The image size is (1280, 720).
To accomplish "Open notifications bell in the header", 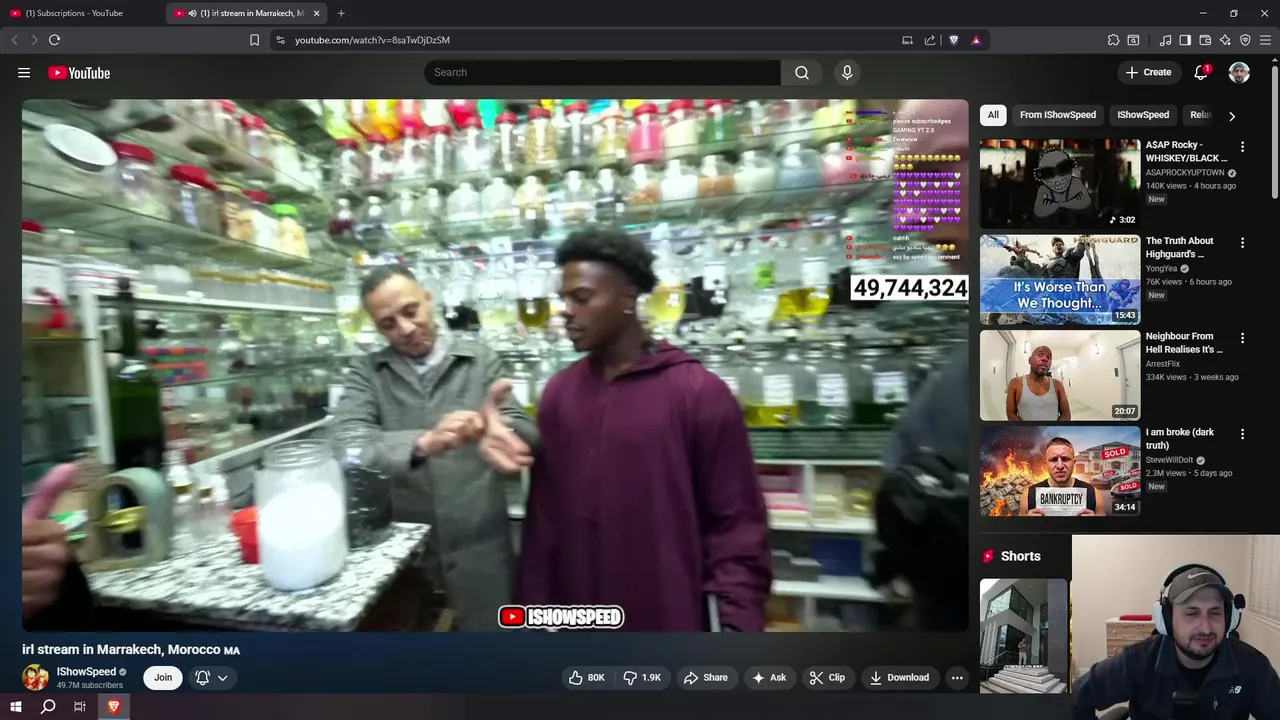I will coord(1201,72).
